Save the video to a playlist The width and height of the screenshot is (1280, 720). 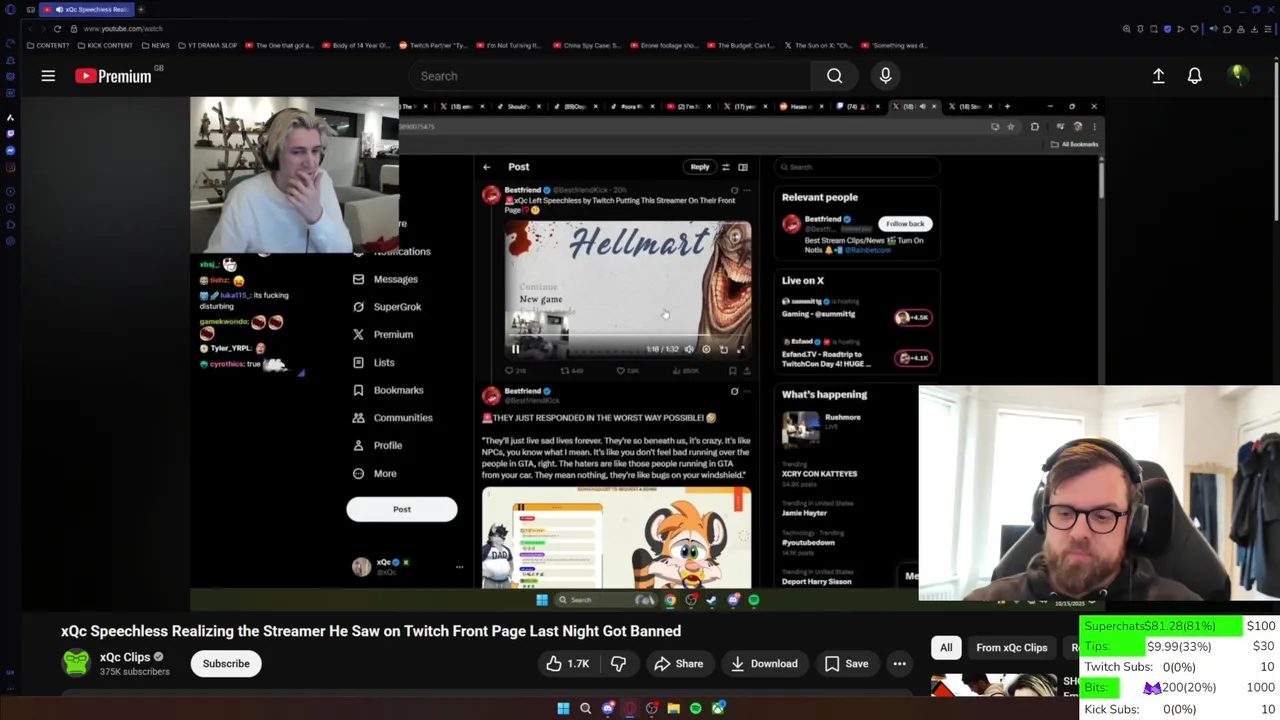pos(846,664)
